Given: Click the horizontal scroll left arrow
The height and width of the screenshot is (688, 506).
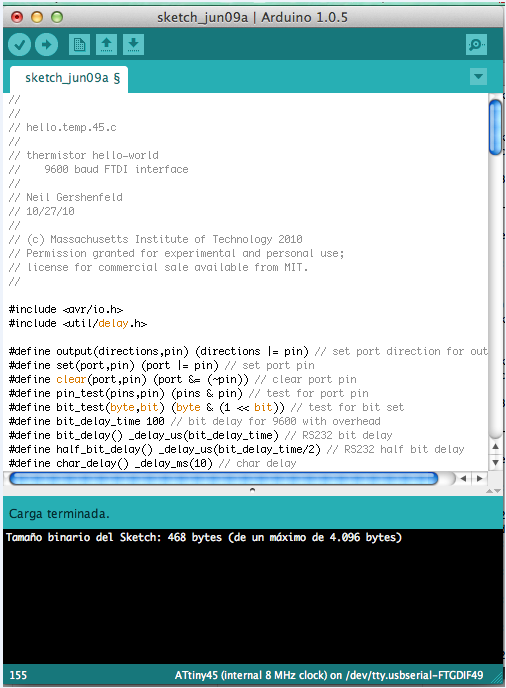Looking at the screenshot, I should click(x=463, y=478).
